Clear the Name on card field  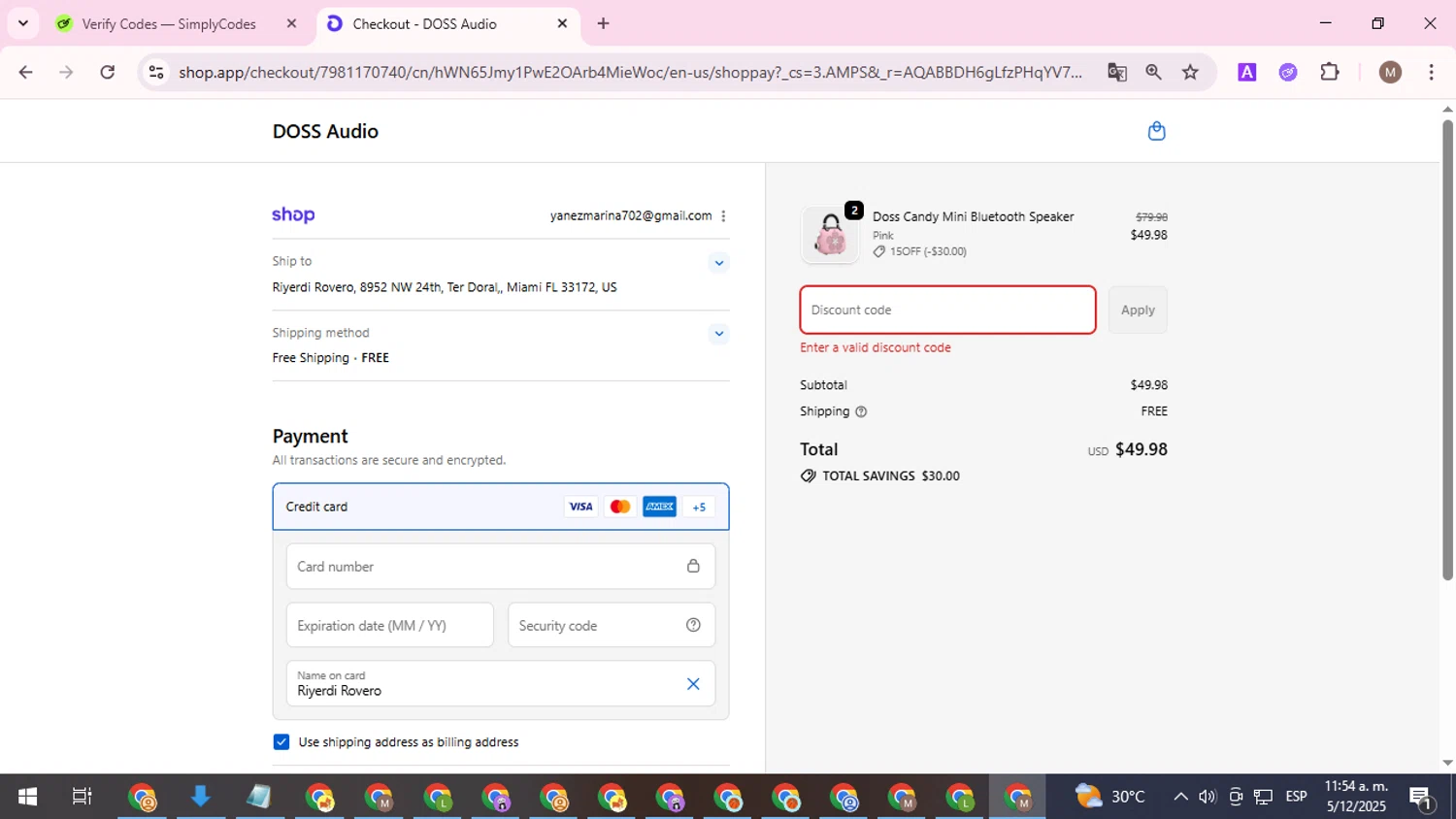pos(693,684)
